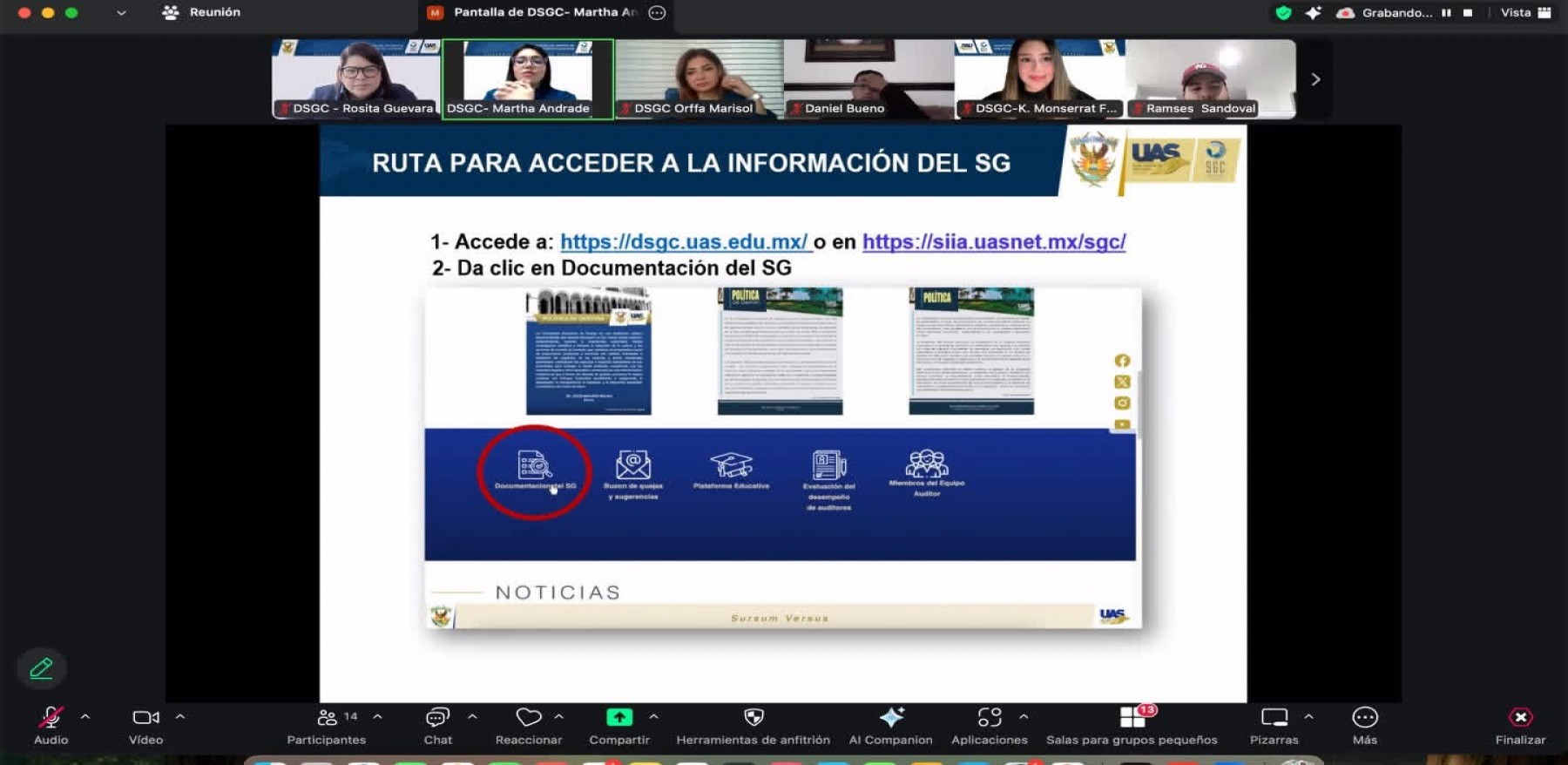Image resolution: width=1568 pixels, height=765 pixels.
Task: Click the YouTube icon on slide
Action: point(1122,424)
